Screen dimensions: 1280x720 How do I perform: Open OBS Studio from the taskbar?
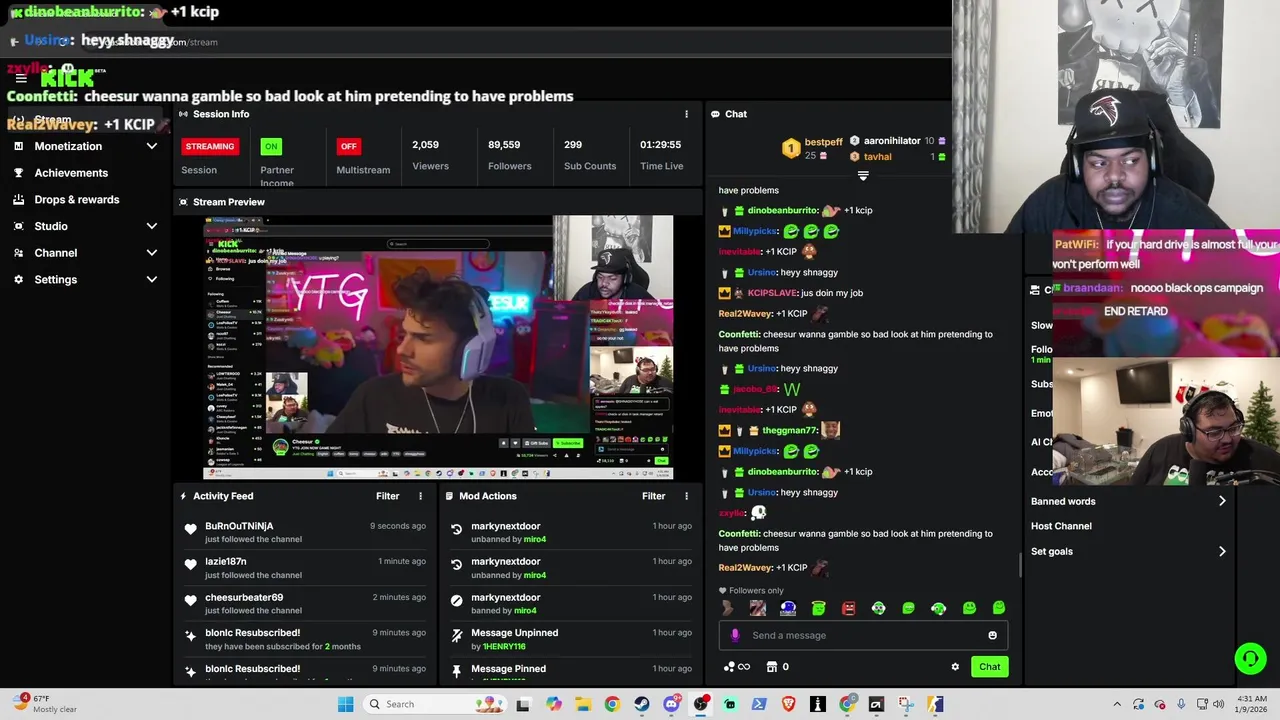[700, 704]
